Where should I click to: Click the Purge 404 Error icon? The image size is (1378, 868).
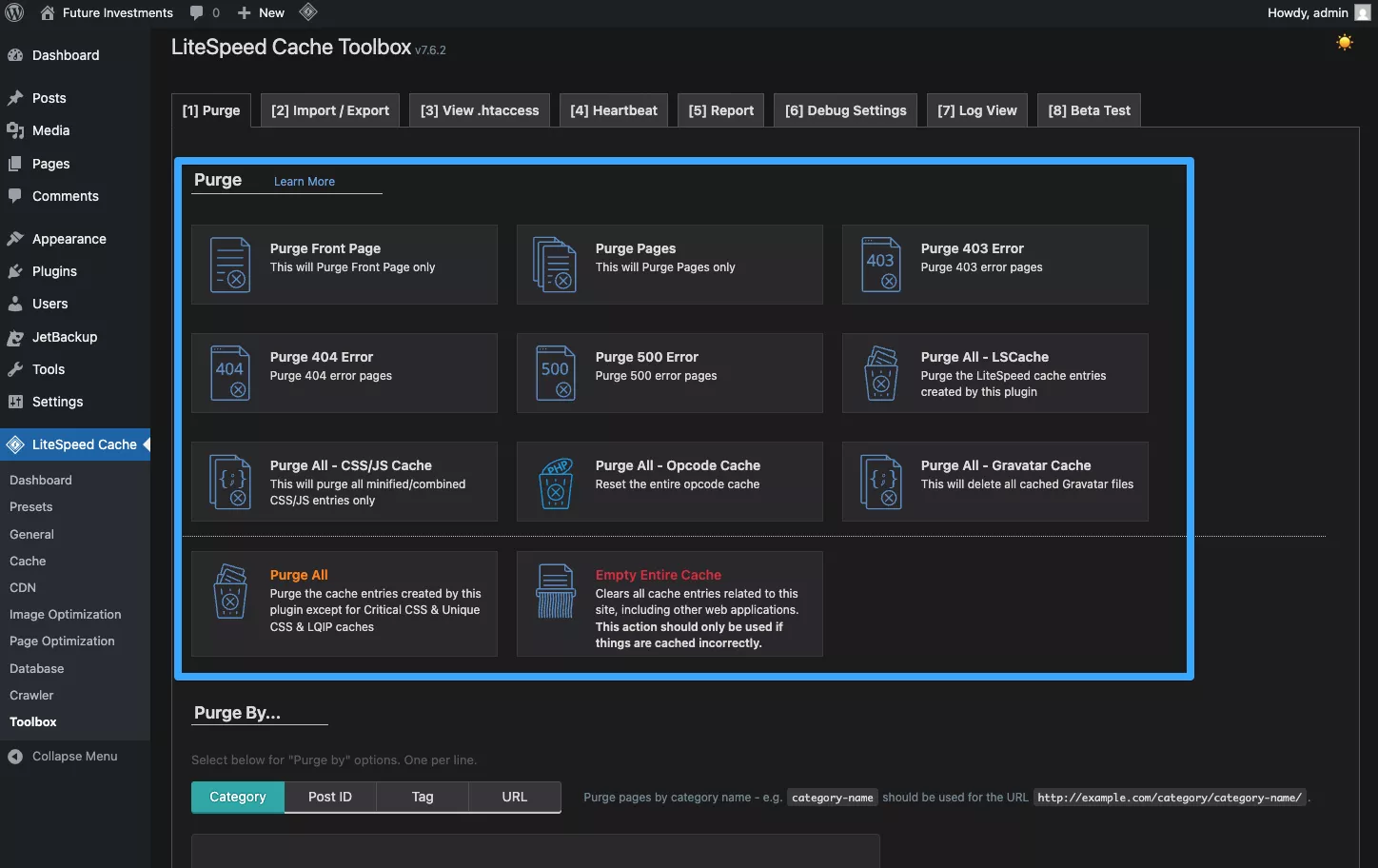pyautogui.click(x=229, y=373)
